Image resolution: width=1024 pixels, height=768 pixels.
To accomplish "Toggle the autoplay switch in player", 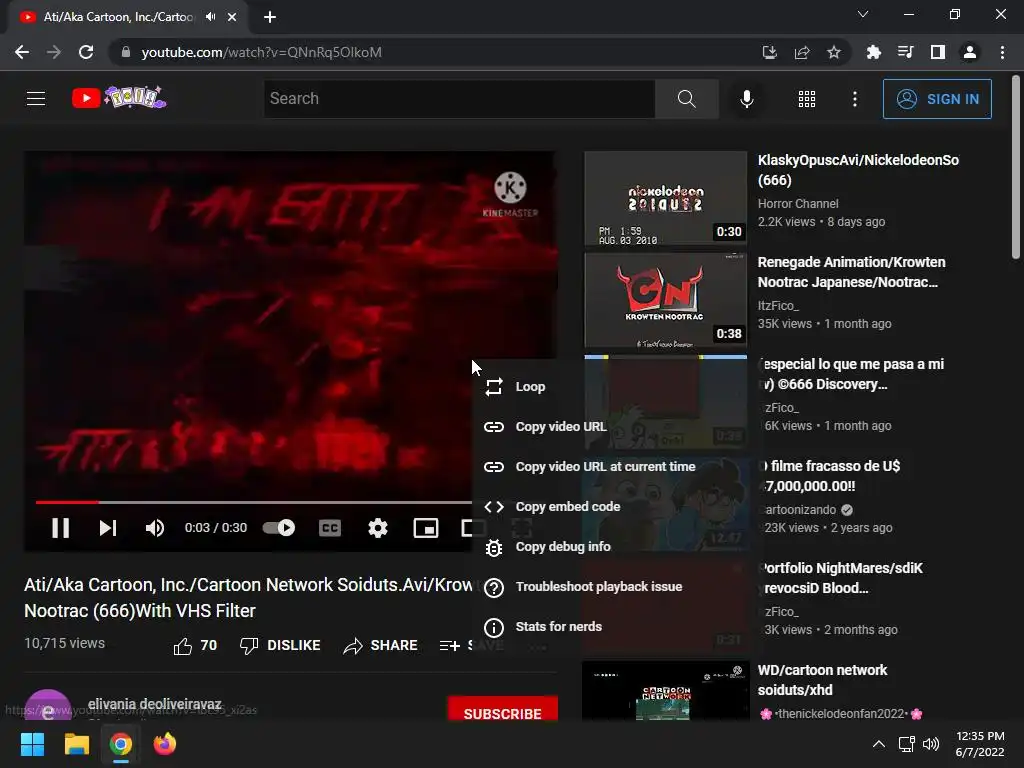I will click(279, 528).
